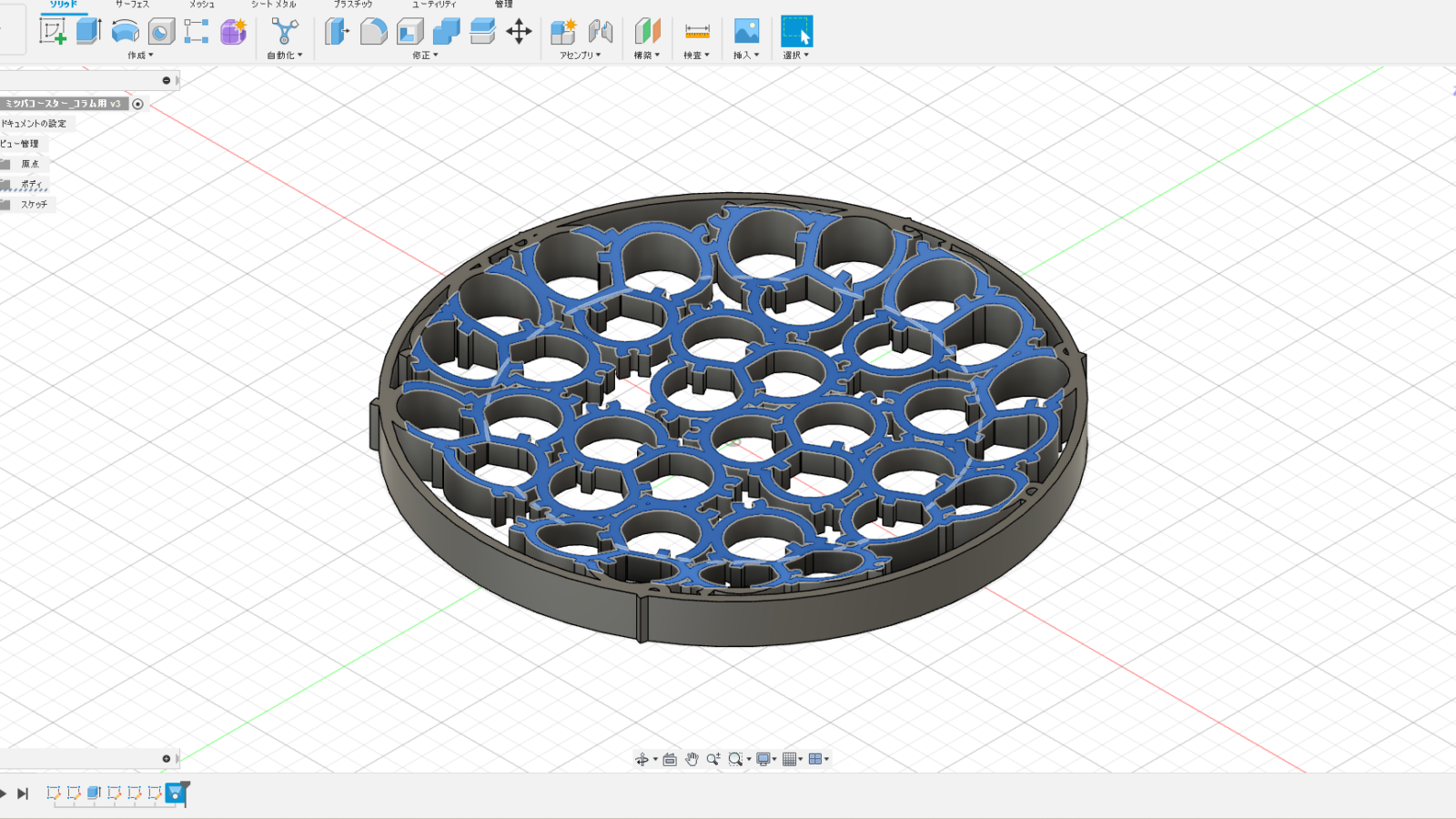Open the アセンブリ dropdown
This screenshot has height=819, width=1456.
click(580, 56)
